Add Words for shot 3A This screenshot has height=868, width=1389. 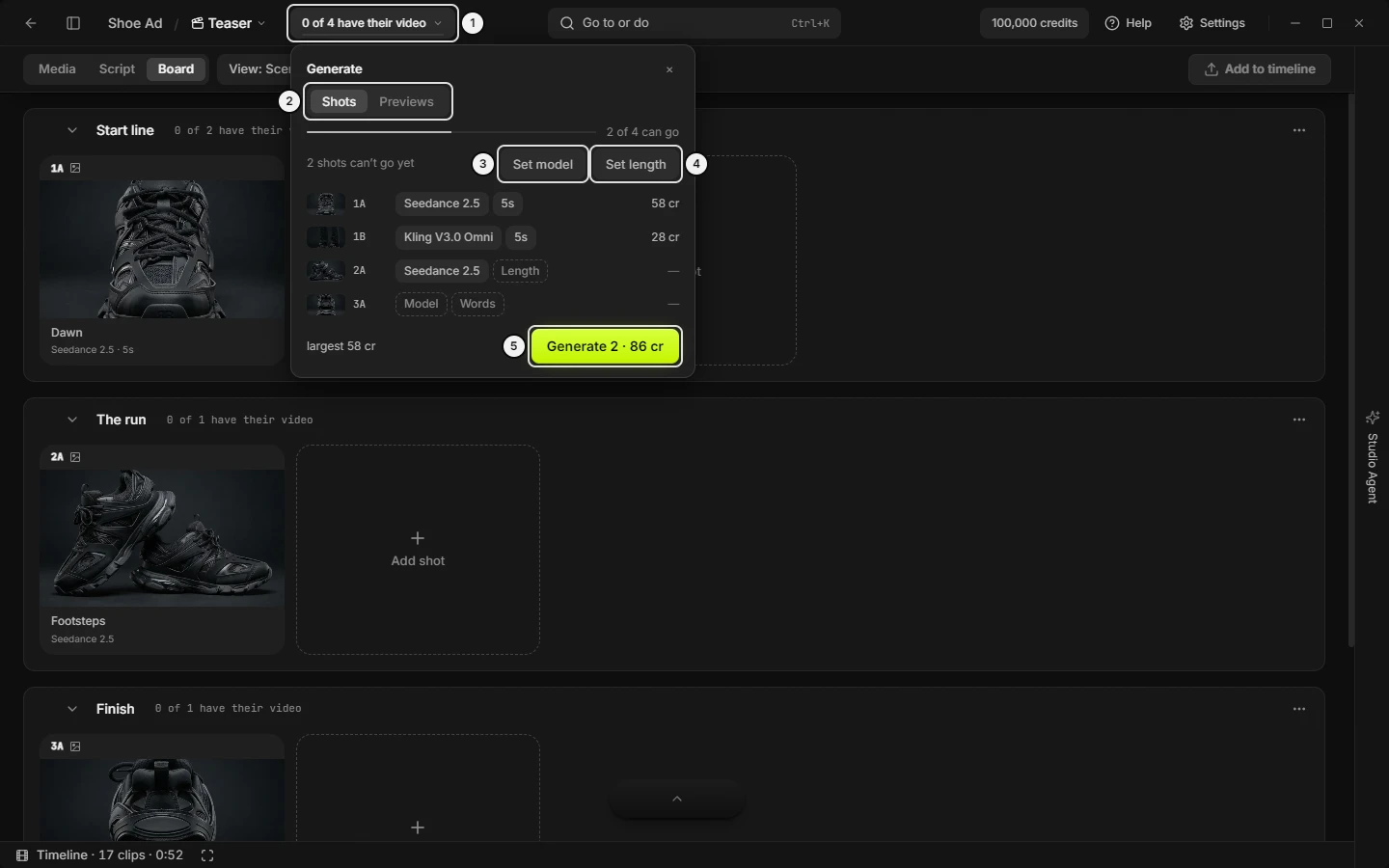pos(477,304)
